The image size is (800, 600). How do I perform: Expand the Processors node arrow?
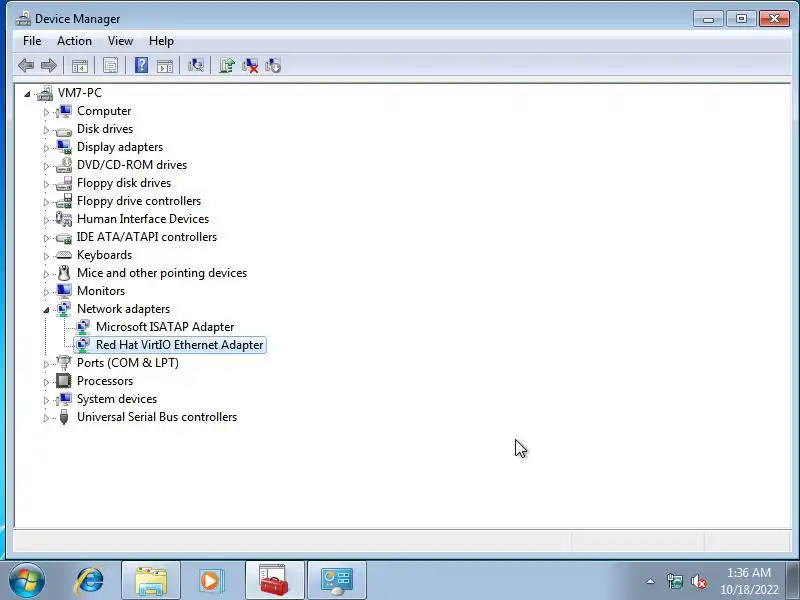(46, 382)
